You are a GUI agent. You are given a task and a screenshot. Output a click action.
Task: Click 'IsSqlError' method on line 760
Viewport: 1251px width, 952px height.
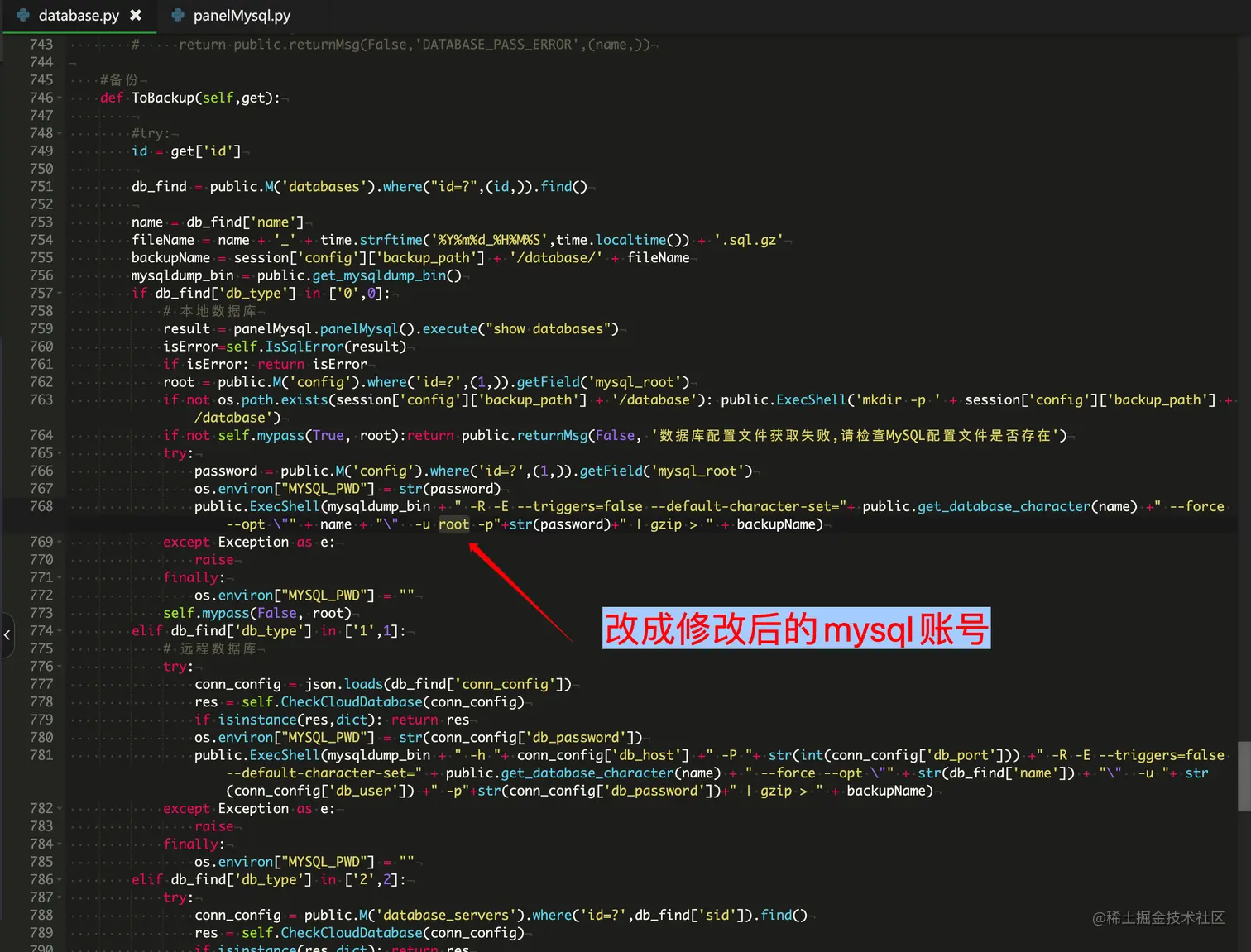(304, 347)
